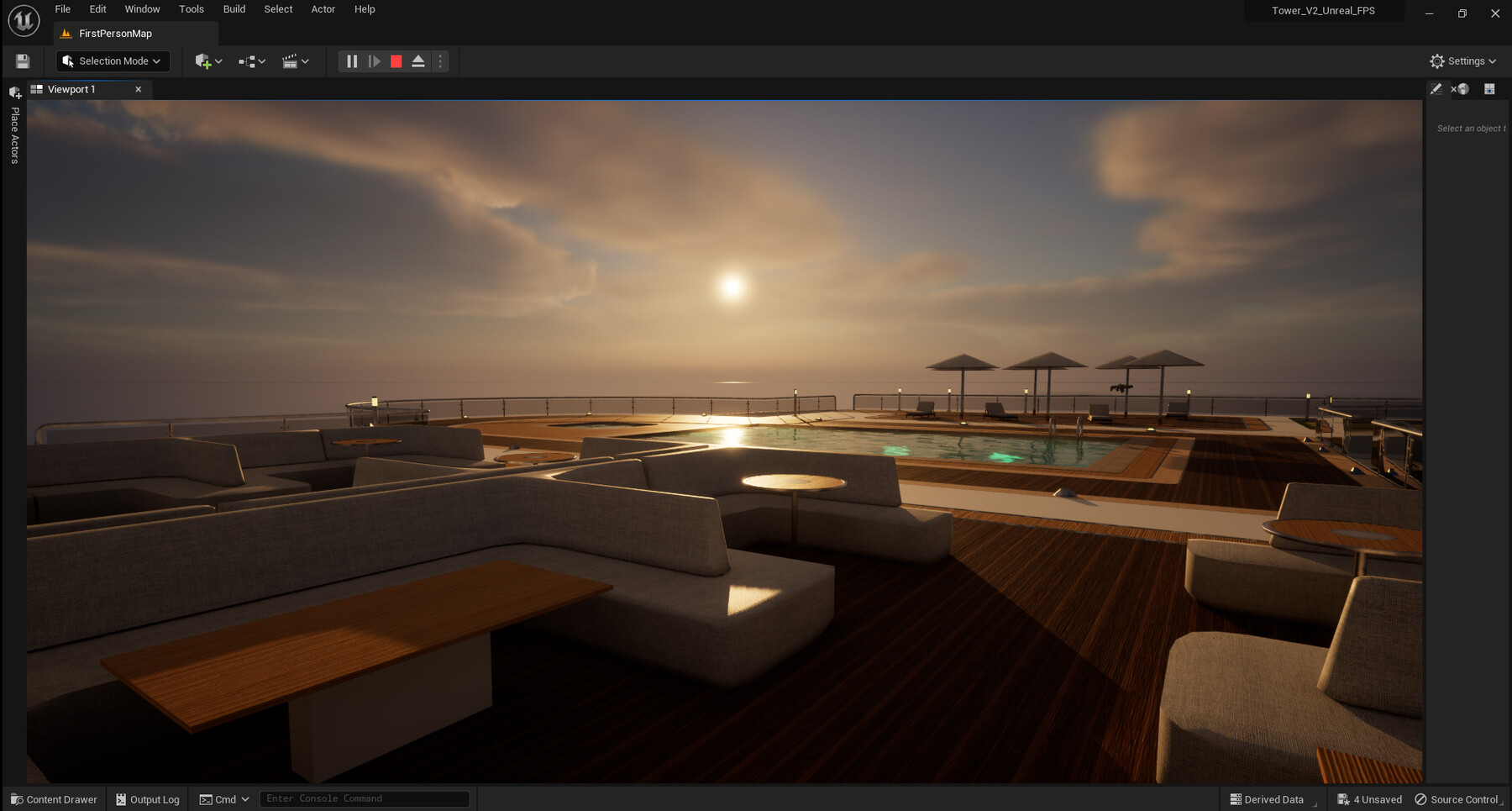Open the Quickly Add Actors menu
This screenshot has width=1512, height=811.
click(207, 61)
